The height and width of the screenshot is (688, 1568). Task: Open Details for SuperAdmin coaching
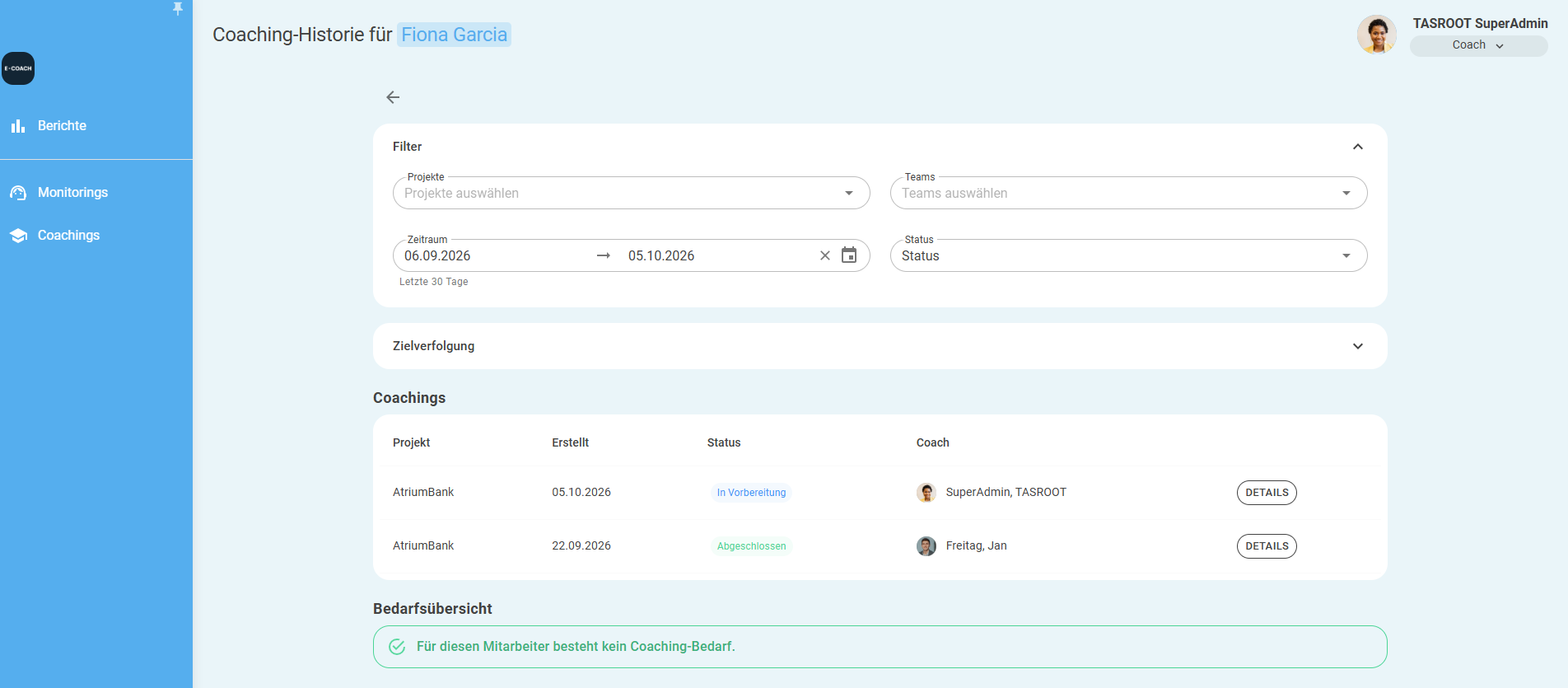tap(1267, 493)
